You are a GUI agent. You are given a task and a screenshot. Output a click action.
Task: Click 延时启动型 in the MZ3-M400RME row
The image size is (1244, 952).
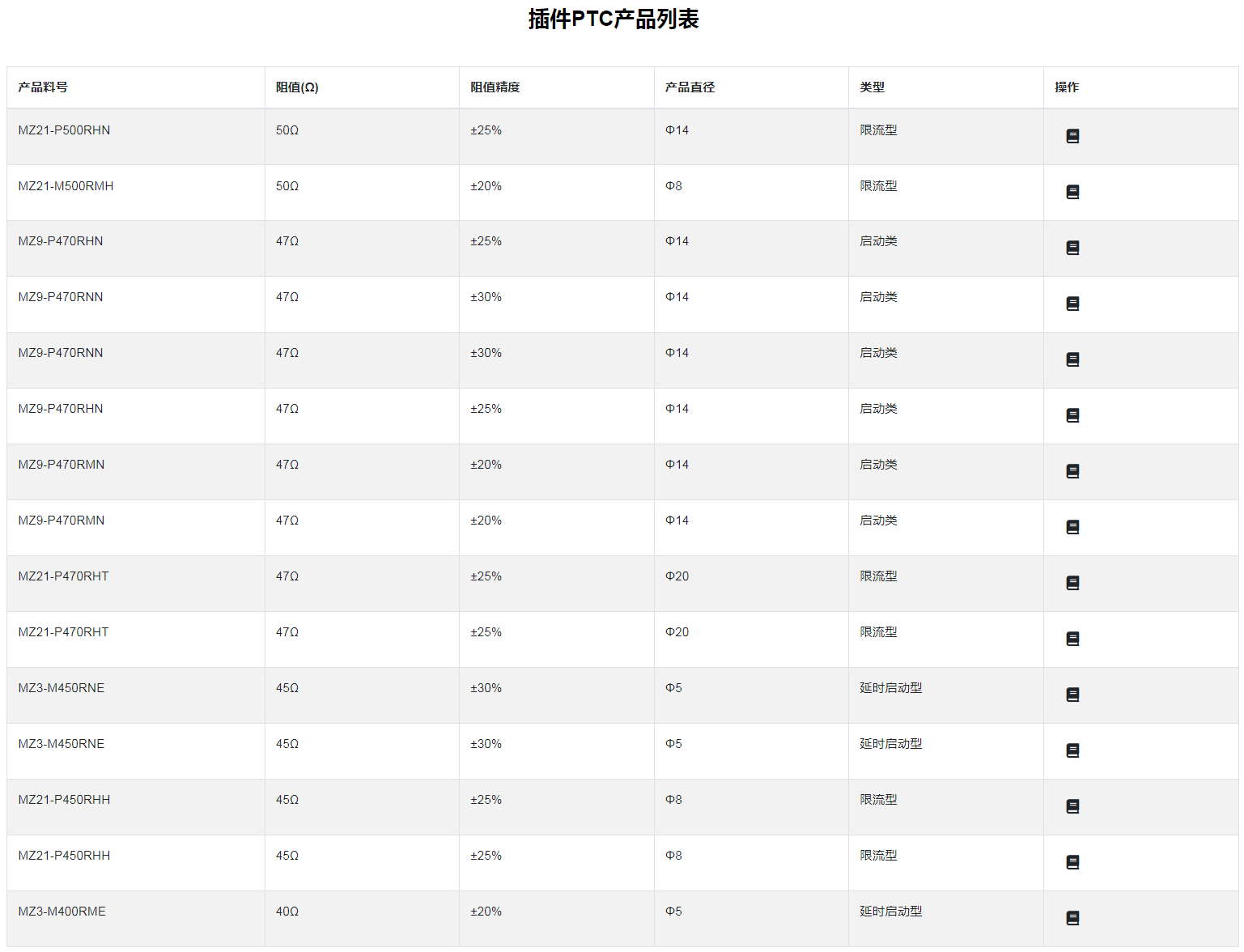890,912
